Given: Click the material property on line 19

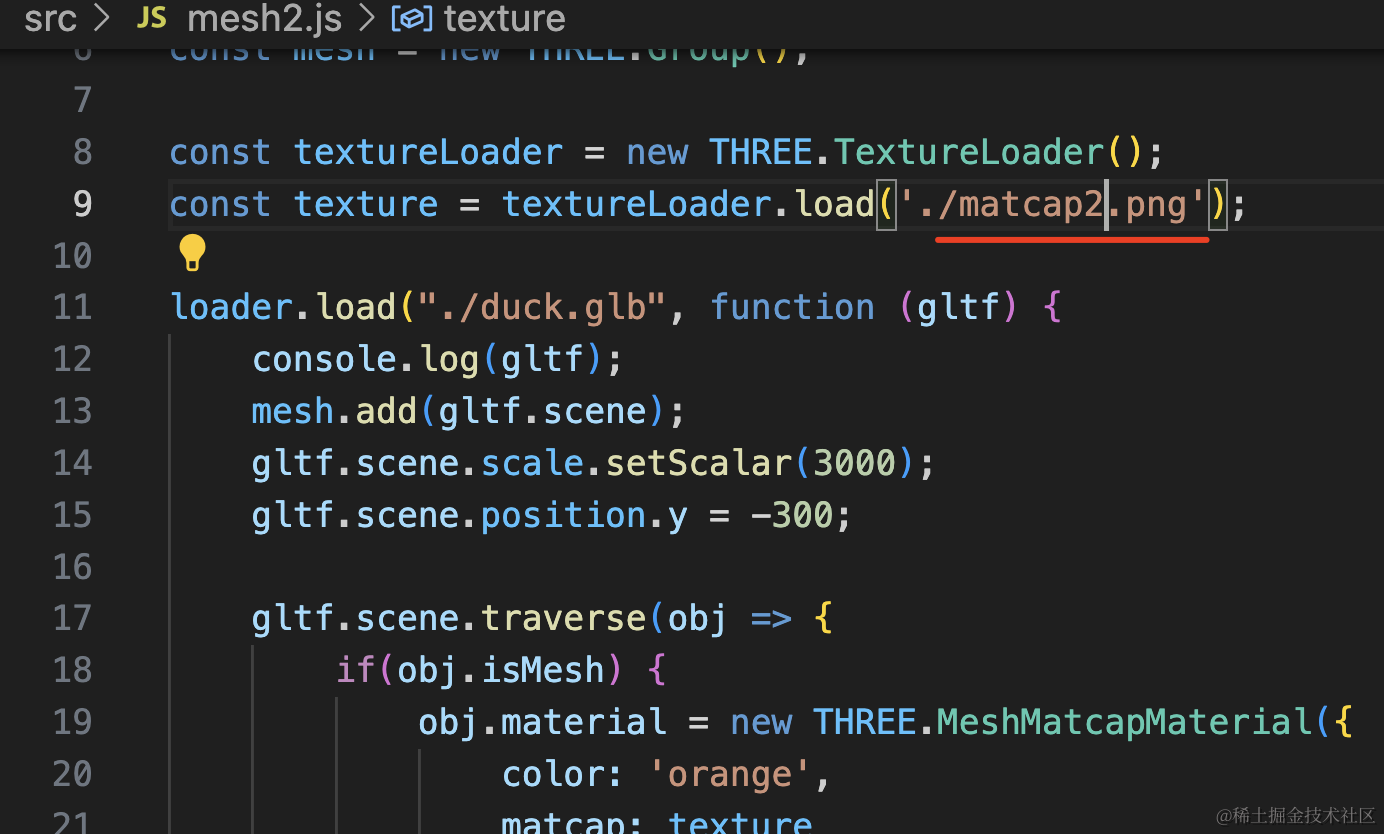Looking at the screenshot, I should [584, 723].
